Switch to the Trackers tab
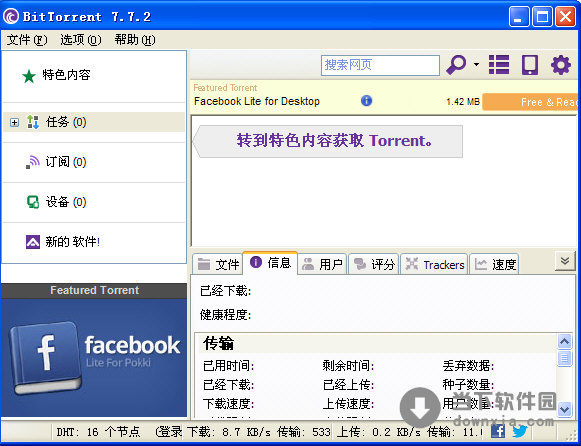Viewport: 581px width, 446px height. click(435, 264)
